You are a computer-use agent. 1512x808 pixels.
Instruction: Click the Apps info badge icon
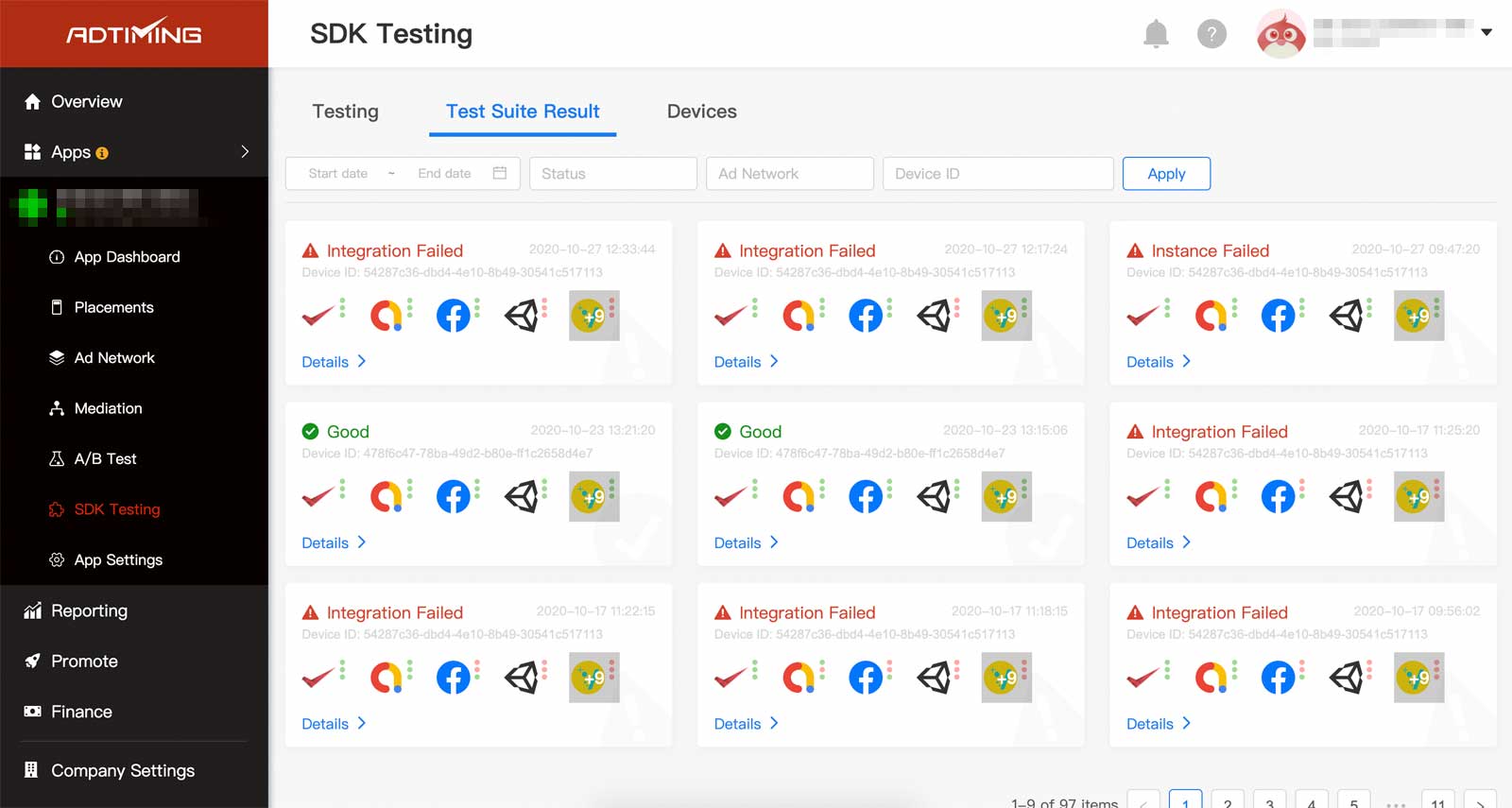[x=102, y=153]
